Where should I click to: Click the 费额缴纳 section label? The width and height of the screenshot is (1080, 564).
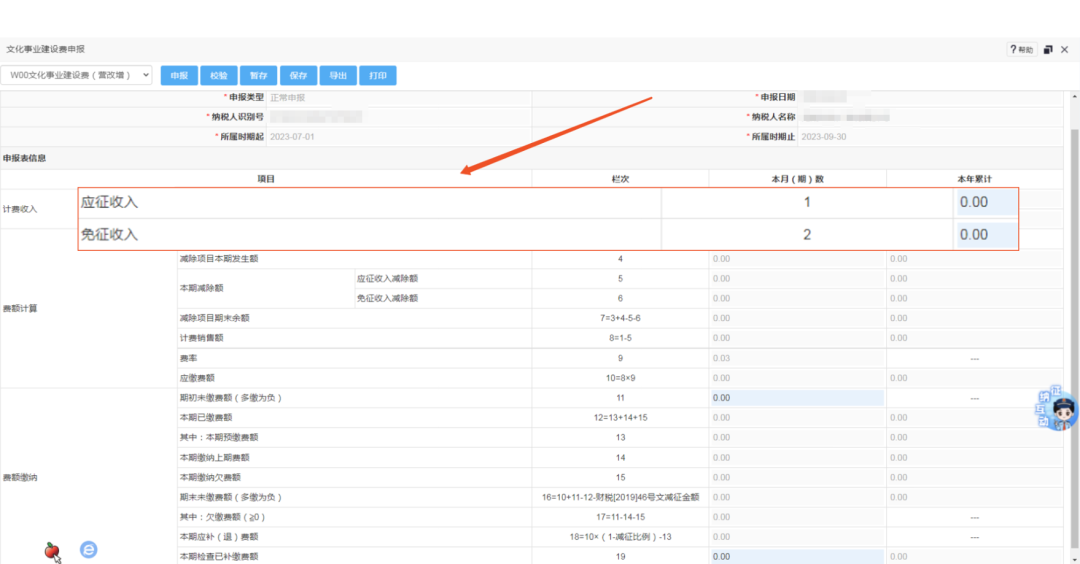click(20, 477)
